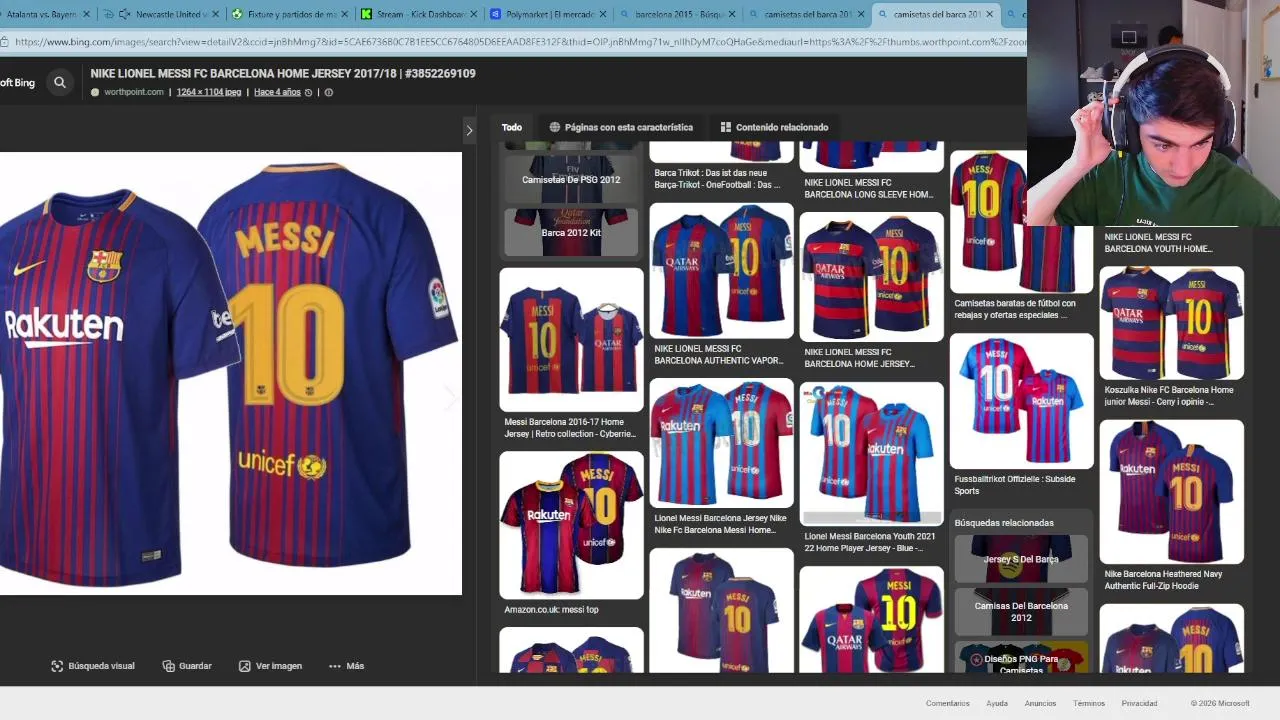Open Koszulka Nike FC Barcelona thumbnail
This screenshot has height=720, width=1280.
click(x=1171, y=323)
